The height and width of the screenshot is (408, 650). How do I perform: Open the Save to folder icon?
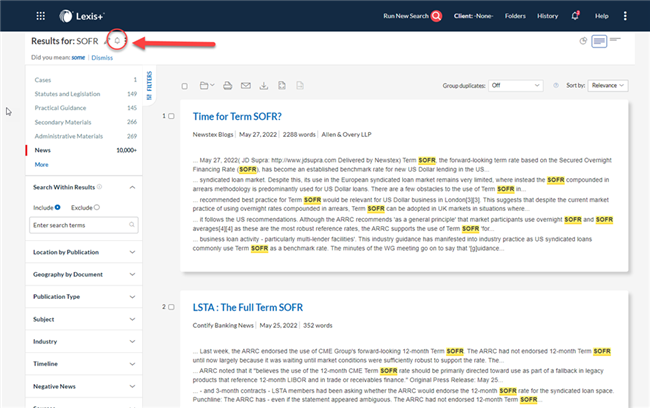tap(207, 86)
